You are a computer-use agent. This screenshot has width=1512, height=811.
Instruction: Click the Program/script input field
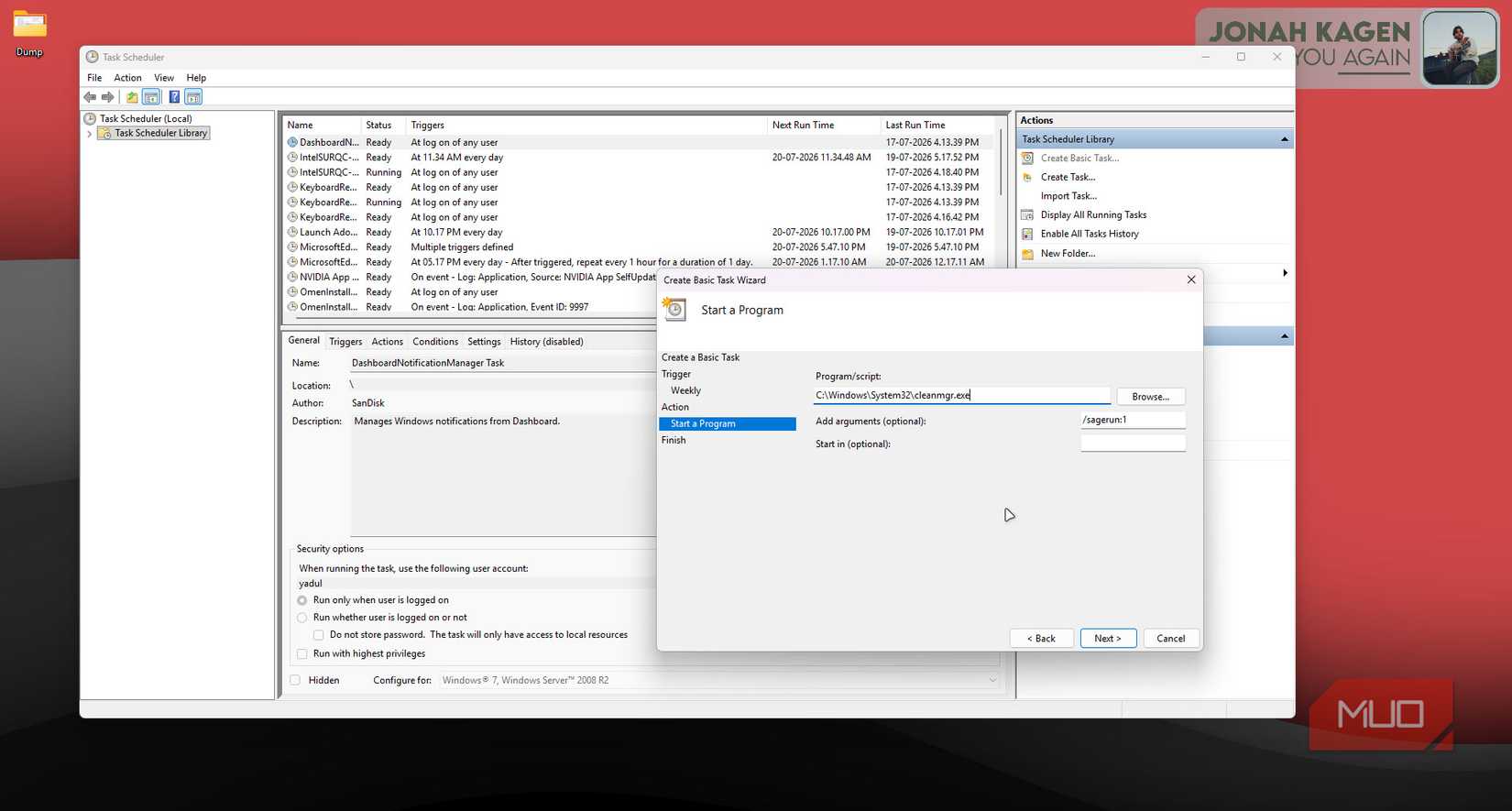click(961, 396)
